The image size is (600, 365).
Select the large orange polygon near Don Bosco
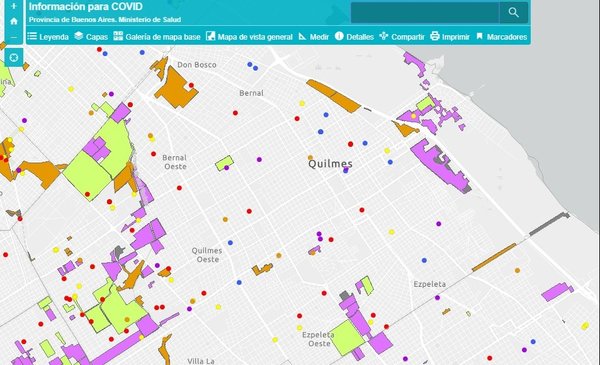coord(175,88)
